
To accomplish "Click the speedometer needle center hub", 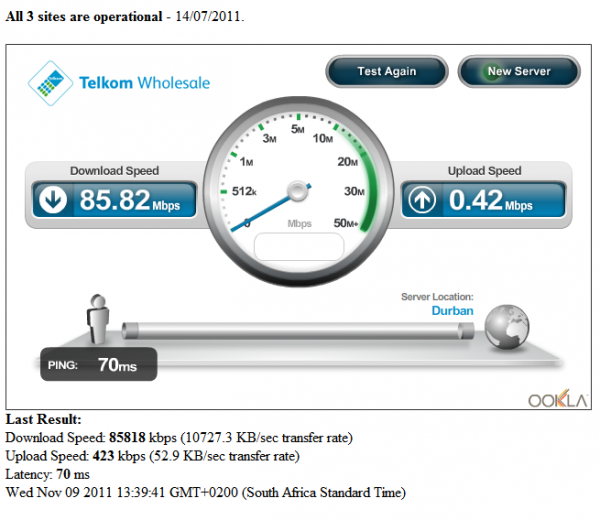I will pyautogui.click(x=298, y=191).
